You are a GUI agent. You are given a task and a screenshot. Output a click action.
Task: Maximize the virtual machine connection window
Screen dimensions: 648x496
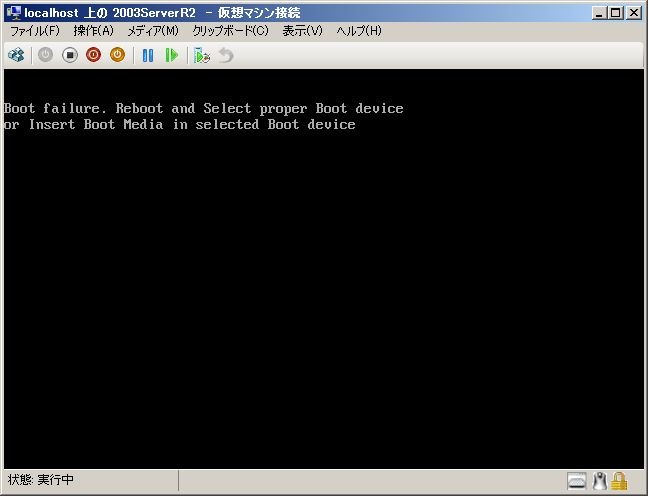[x=616, y=13]
